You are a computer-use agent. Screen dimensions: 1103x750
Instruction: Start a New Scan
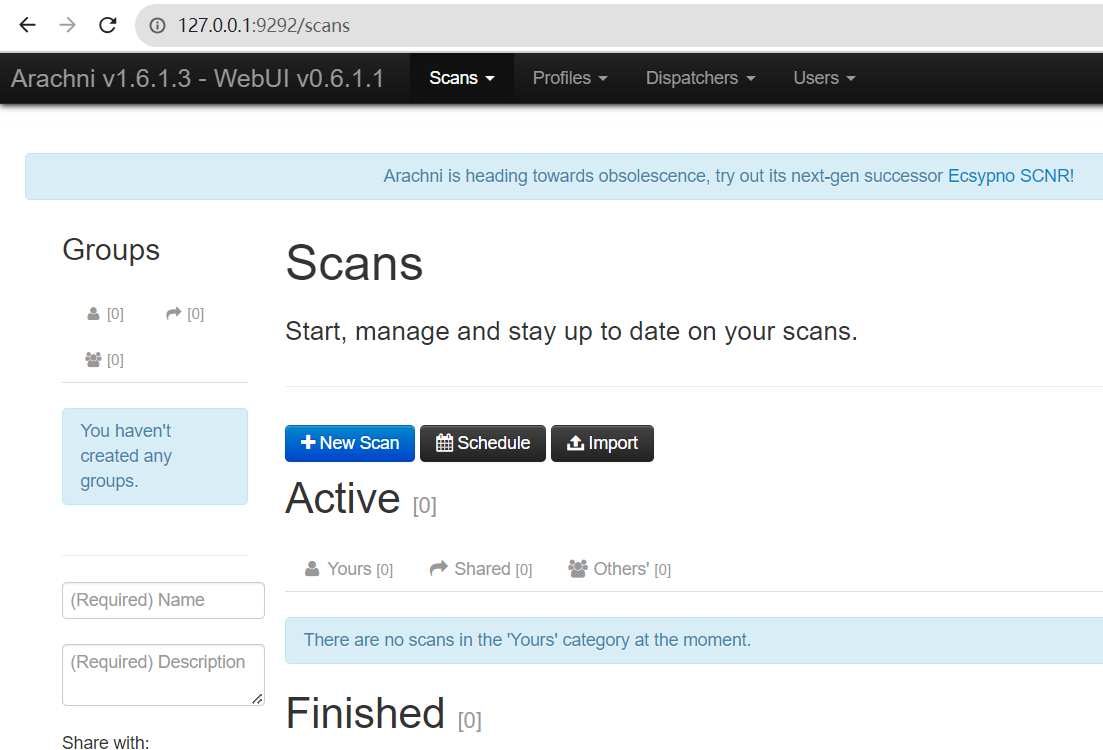pyautogui.click(x=350, y=443)
